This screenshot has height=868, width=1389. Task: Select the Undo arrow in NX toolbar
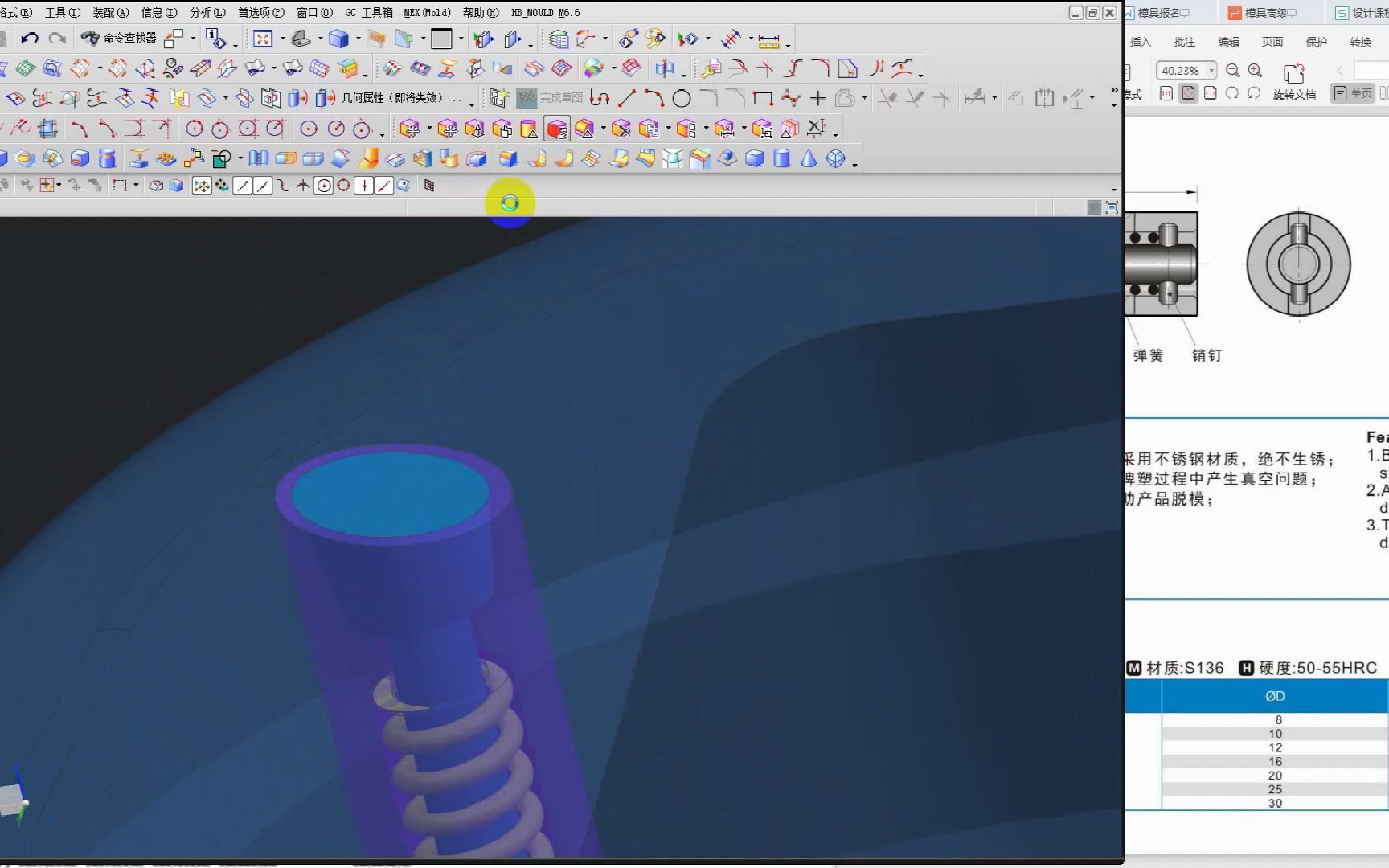(31, 38)
